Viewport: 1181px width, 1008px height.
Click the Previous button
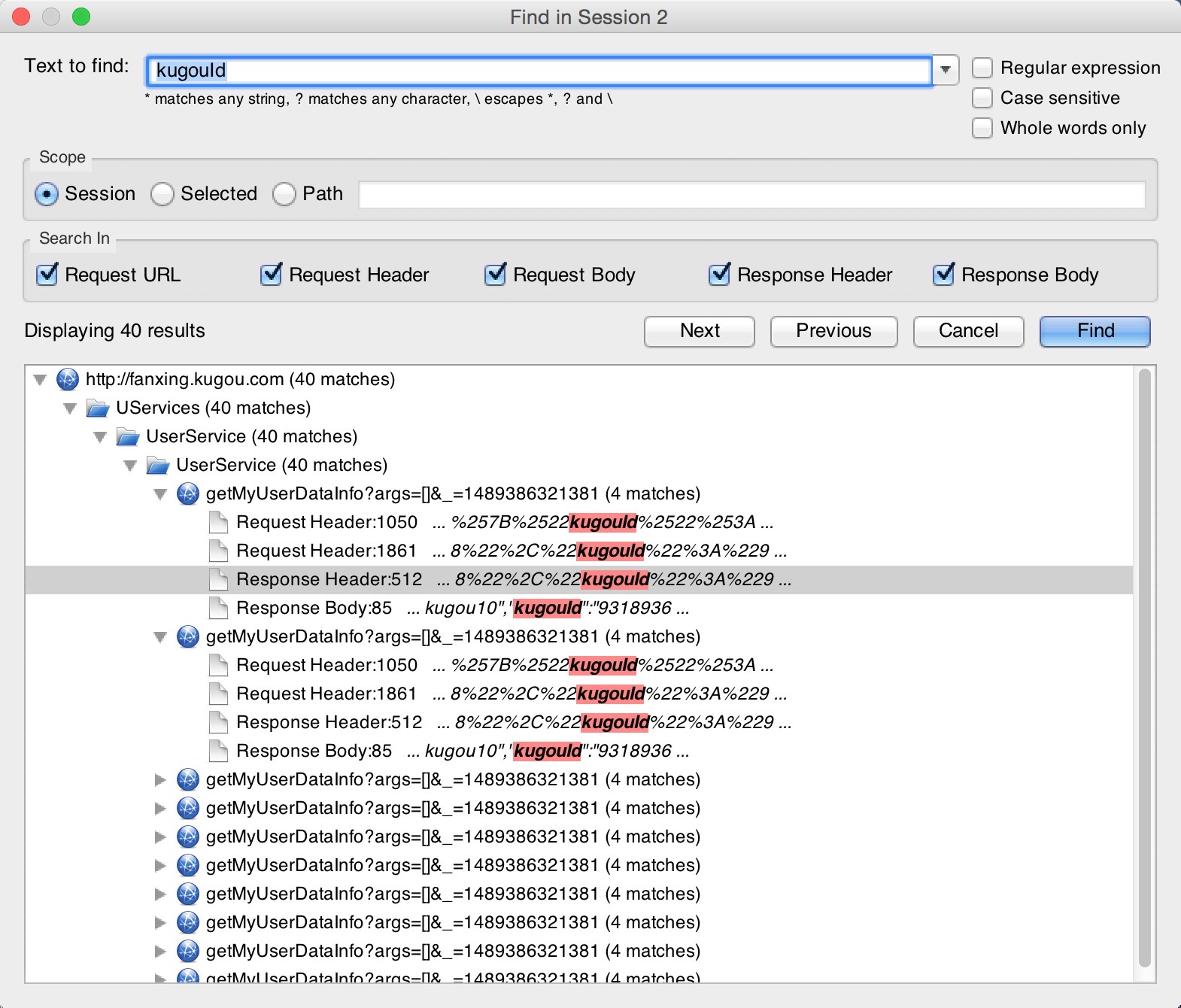(x=833, y=331)
